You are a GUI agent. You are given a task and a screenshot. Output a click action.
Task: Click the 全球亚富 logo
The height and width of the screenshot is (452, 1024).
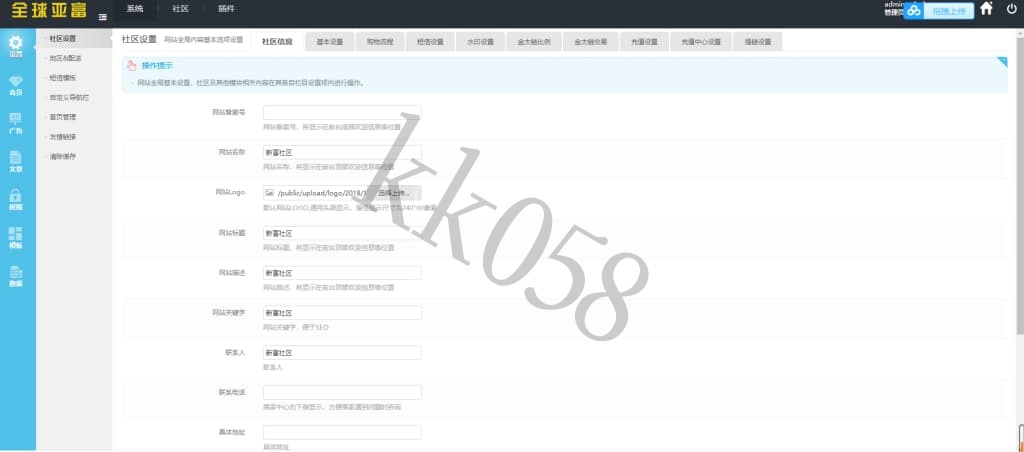pyautogui.click(x=49, y=12)
